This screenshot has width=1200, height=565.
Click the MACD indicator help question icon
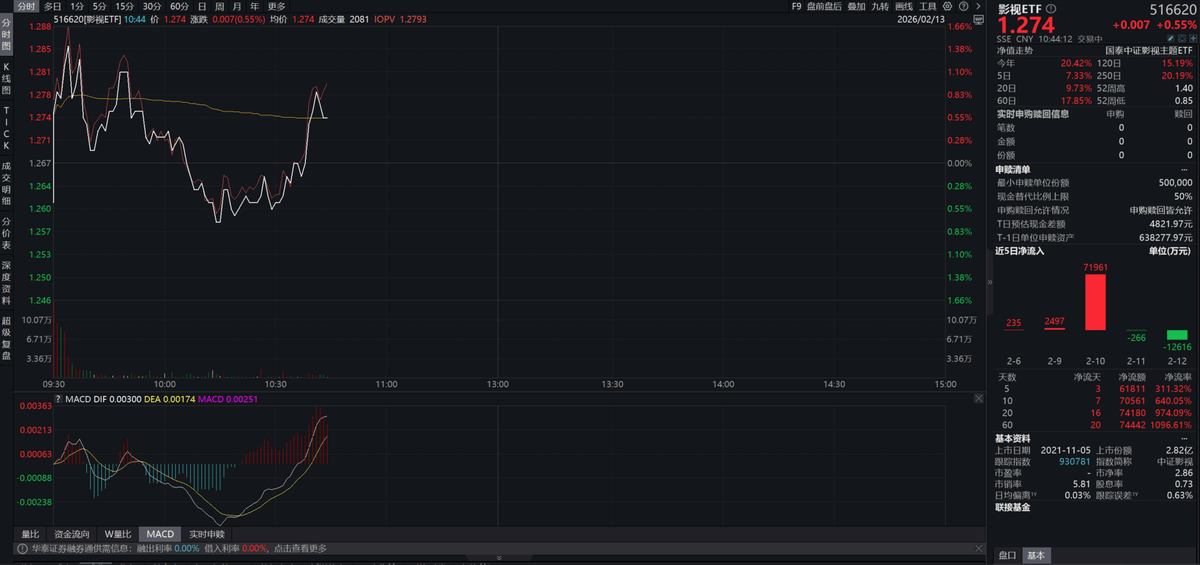(x=59, y=400)
